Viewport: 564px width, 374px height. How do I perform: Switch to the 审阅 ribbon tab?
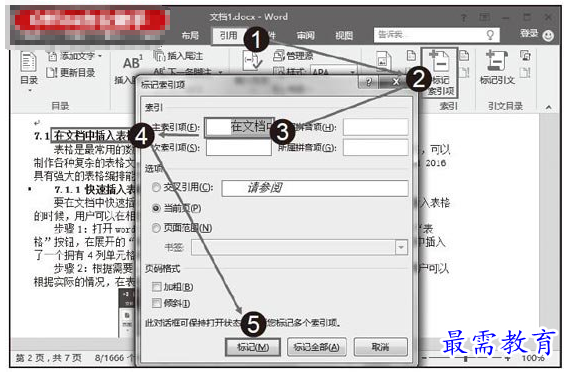point(305,35)
